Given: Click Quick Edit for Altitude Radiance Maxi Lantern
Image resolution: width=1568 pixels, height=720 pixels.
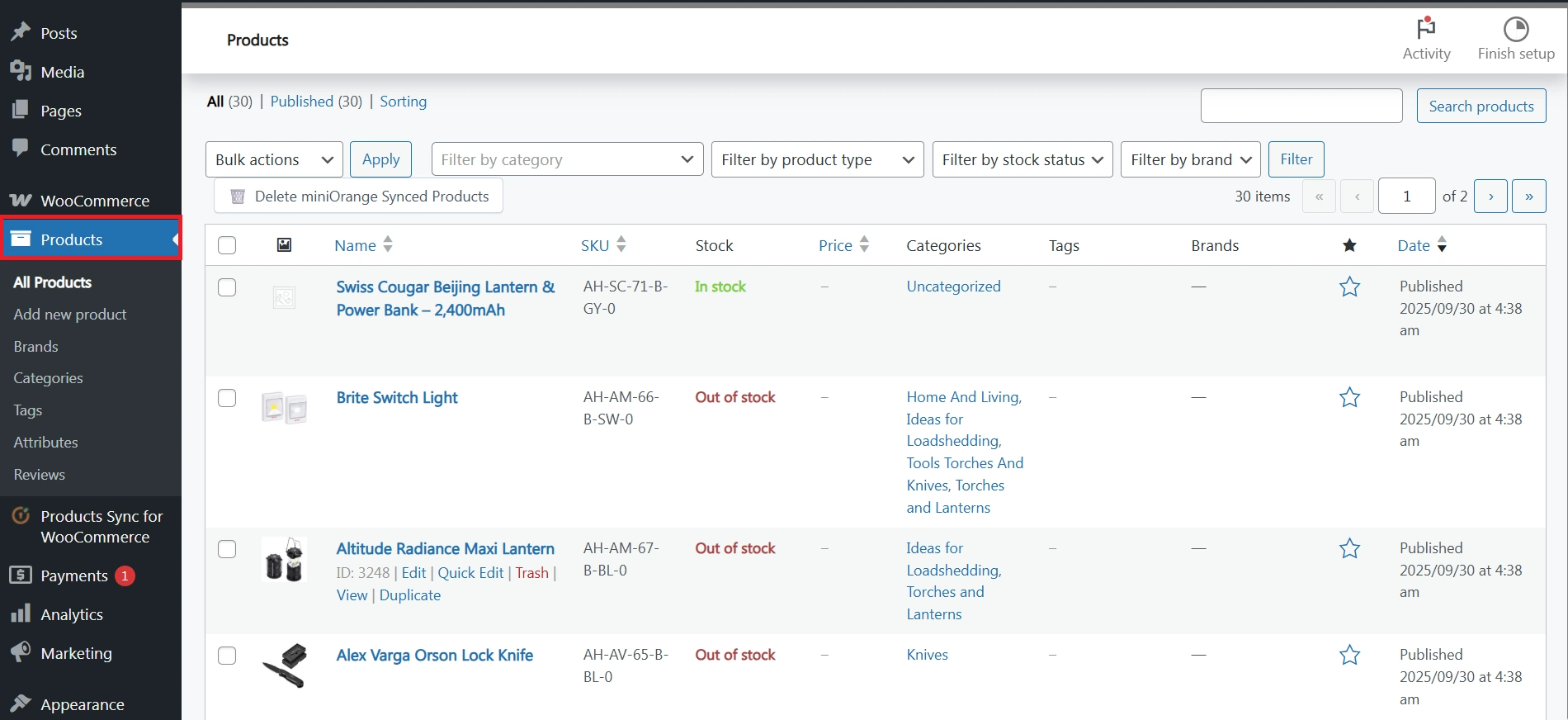Looking at the screenshot, I should (x=470, y=573).
